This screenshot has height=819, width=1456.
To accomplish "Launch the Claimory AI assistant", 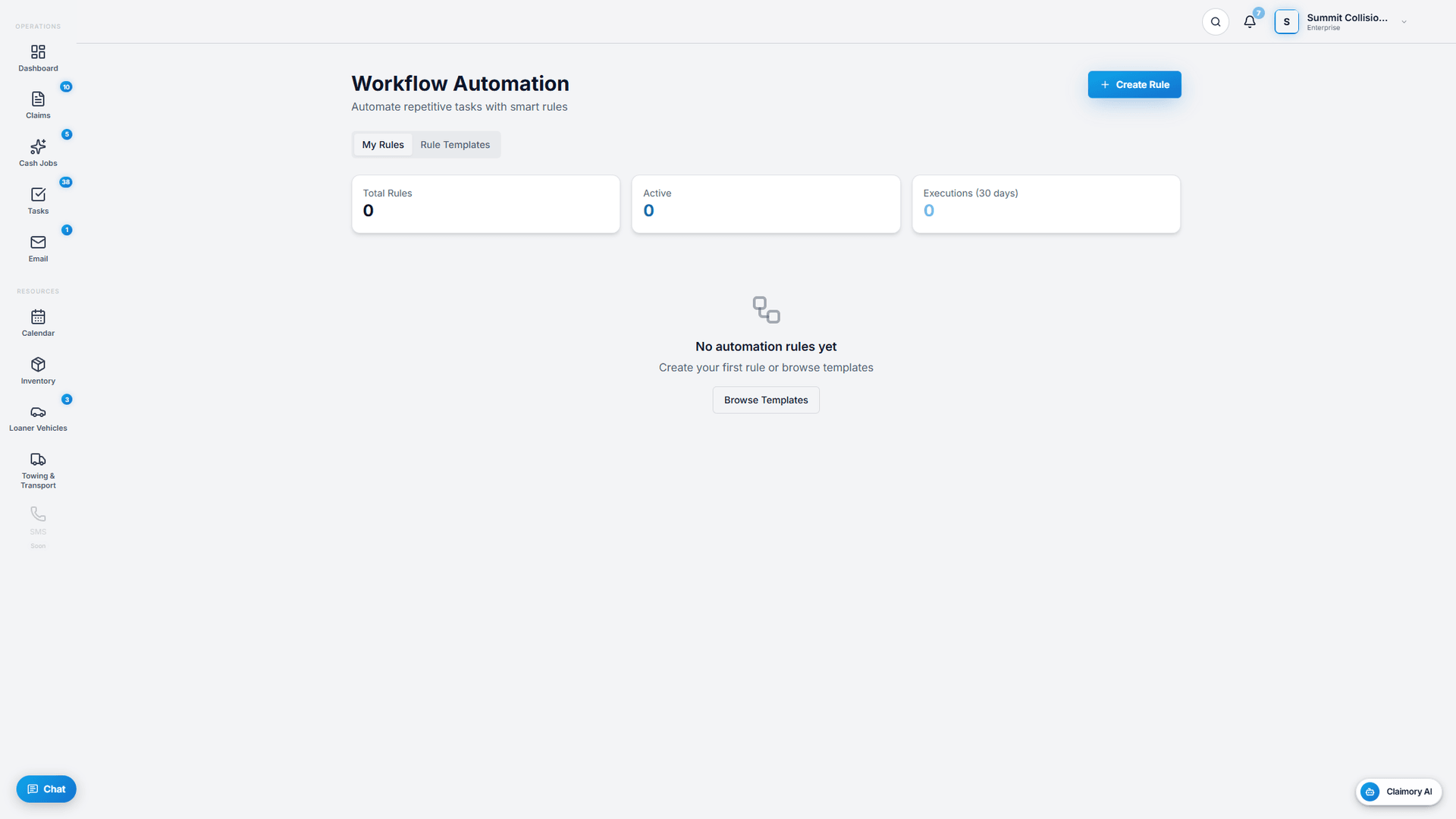I will (1398, 792).
